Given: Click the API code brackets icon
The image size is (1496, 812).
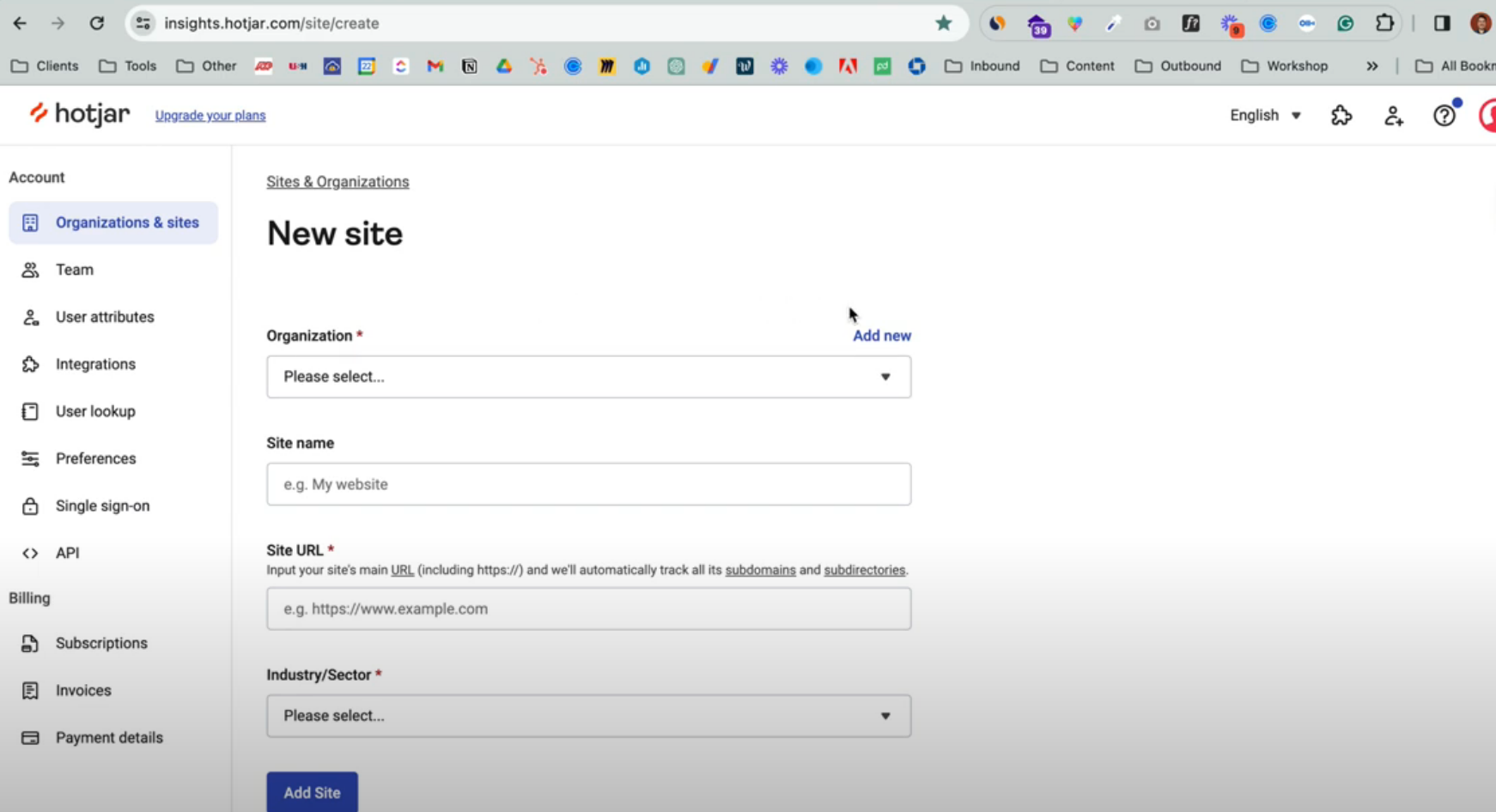Looking at the screenshot, I should tap(30, 554).
